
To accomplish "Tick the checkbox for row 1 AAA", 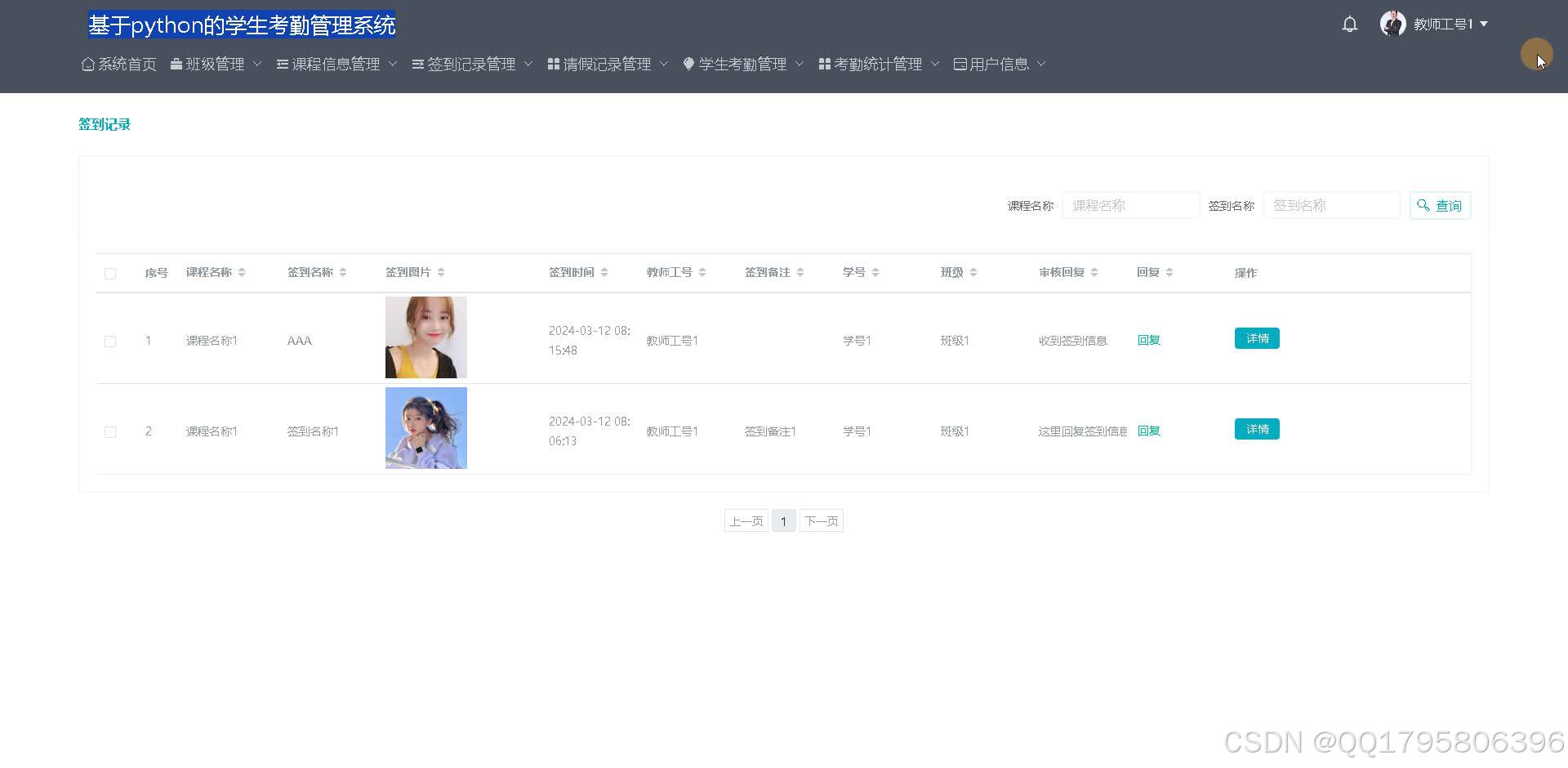I will point(110,342).
